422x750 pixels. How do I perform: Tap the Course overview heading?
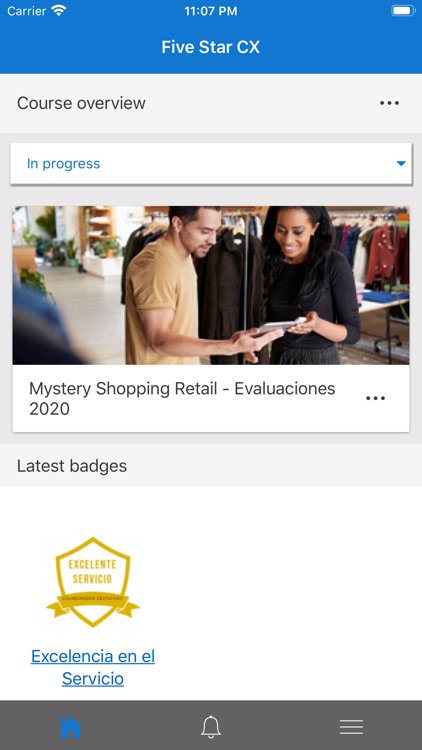[81, 103]
